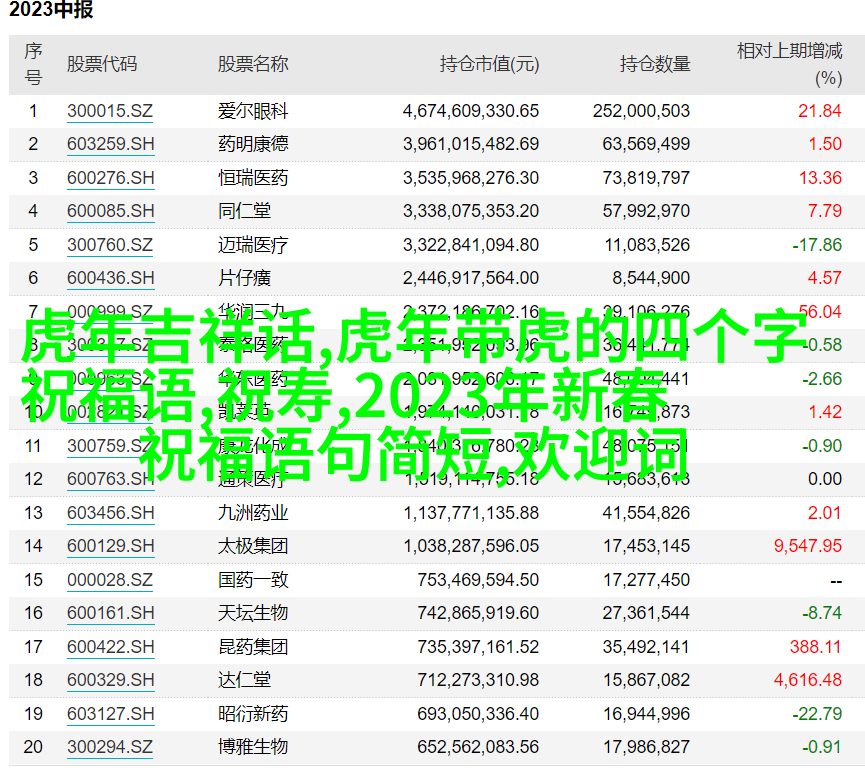Screen dimensions: 865x776
Task: Open stock code link 603259.SH
Action: pyautogui.click(x=110, y=144)
